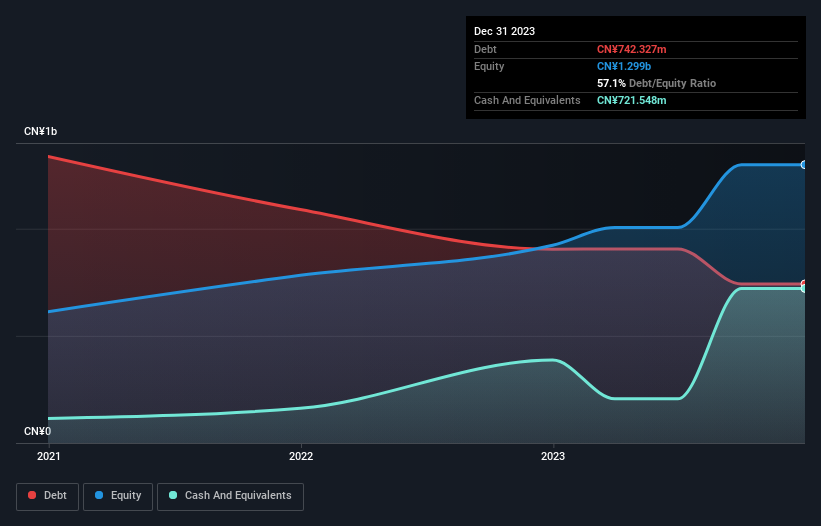Select the red Debt endpoint marker on chart
This screenshot has height=526, width=821.
pos(804,284)
